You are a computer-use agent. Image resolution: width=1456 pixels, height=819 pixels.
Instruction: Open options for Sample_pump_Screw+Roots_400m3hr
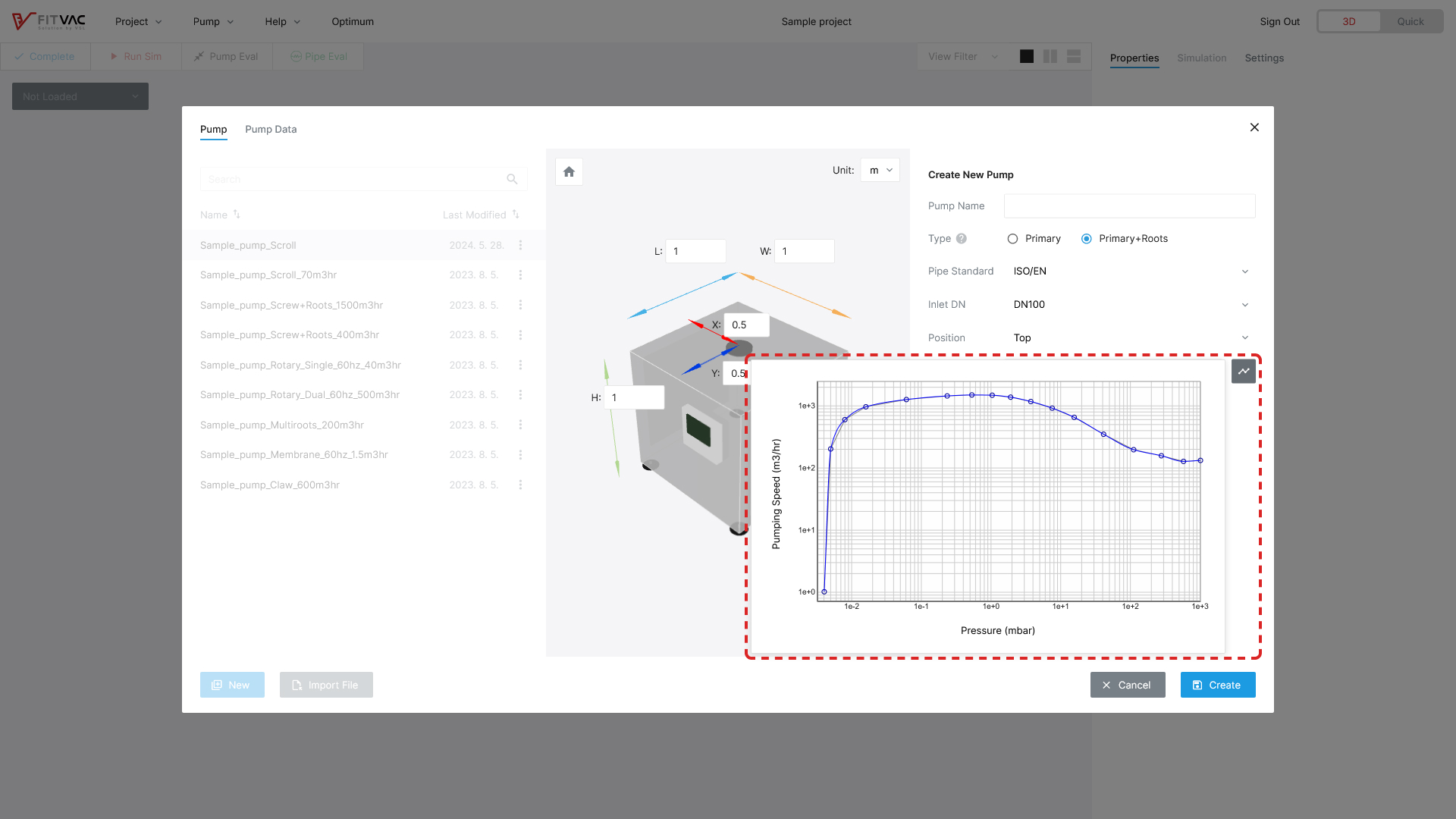pos(520,334)
